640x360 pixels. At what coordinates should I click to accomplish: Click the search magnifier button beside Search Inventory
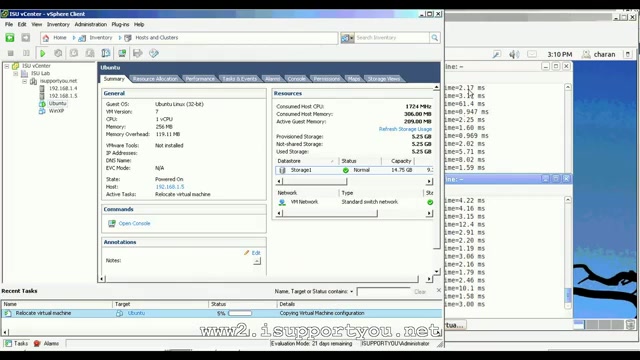coord(435,38)
